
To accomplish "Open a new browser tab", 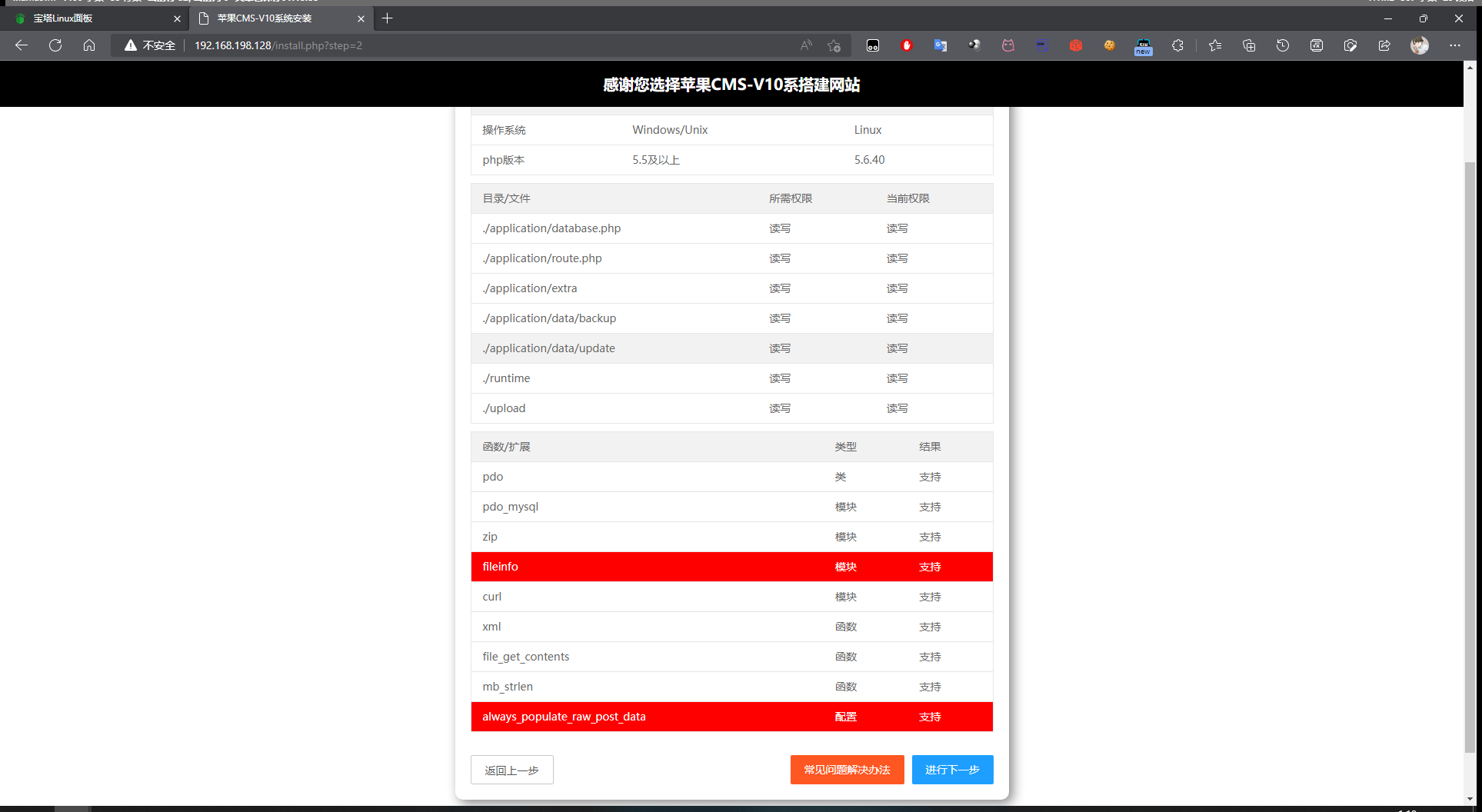I will [x=387, y=18].
